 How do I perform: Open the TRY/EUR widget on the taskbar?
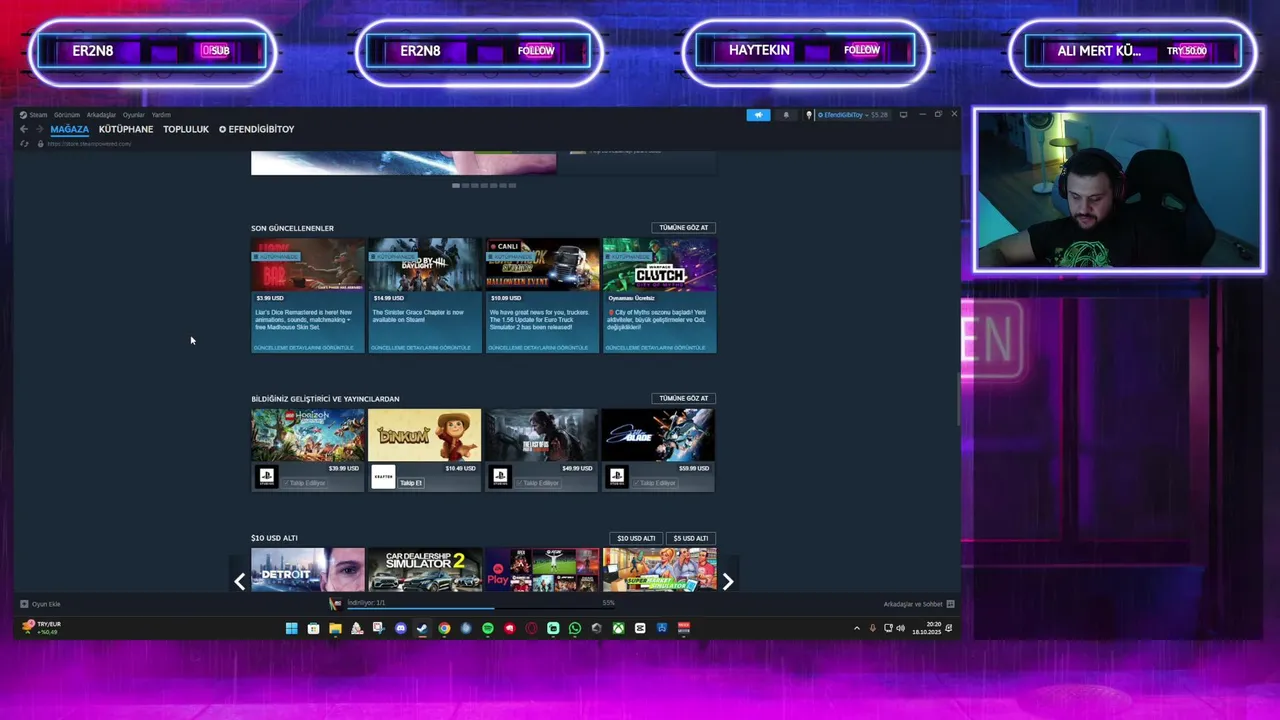pyautogui.click(x=41, y=627)
